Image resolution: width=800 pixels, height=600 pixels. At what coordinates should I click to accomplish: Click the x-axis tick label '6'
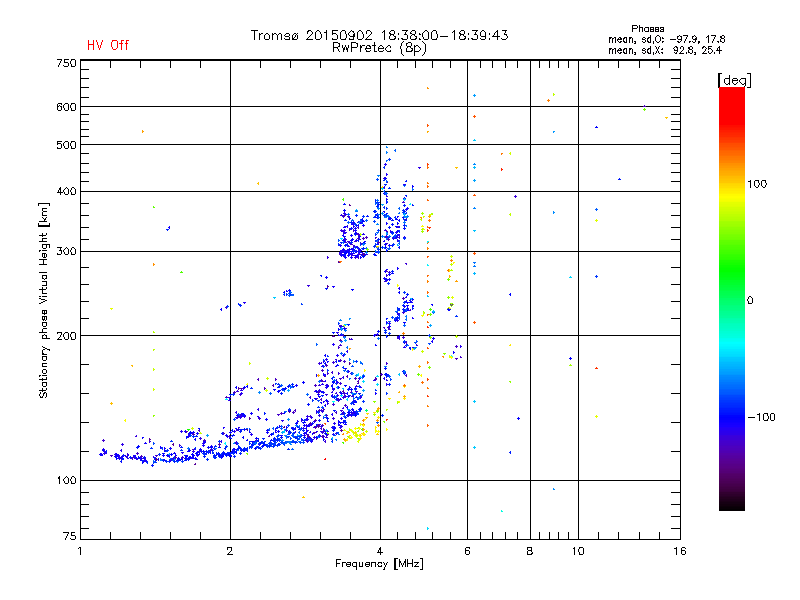coord(467,551)
